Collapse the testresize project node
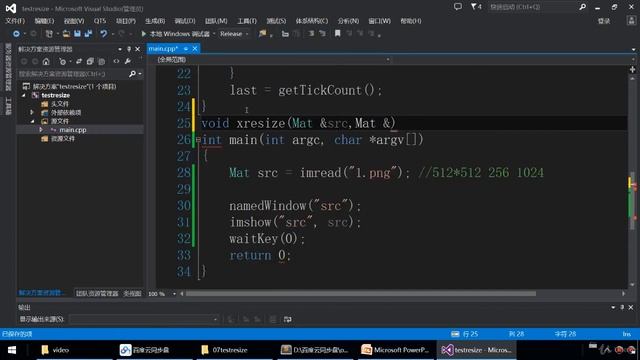The height and width of the screenshot is (360, 640). (x=24, y=95)
